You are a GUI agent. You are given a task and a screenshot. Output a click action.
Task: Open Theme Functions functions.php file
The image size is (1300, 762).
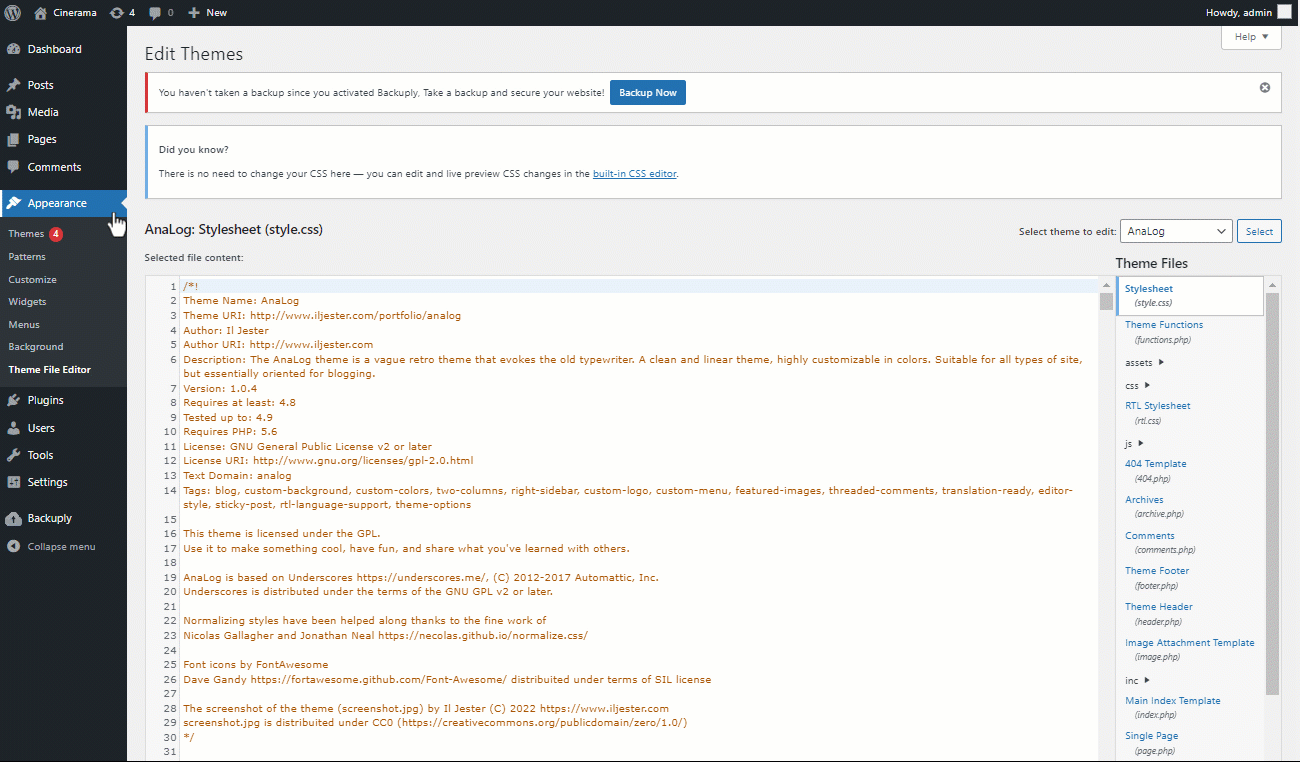pyautogui.click(x=1164, y=332)
